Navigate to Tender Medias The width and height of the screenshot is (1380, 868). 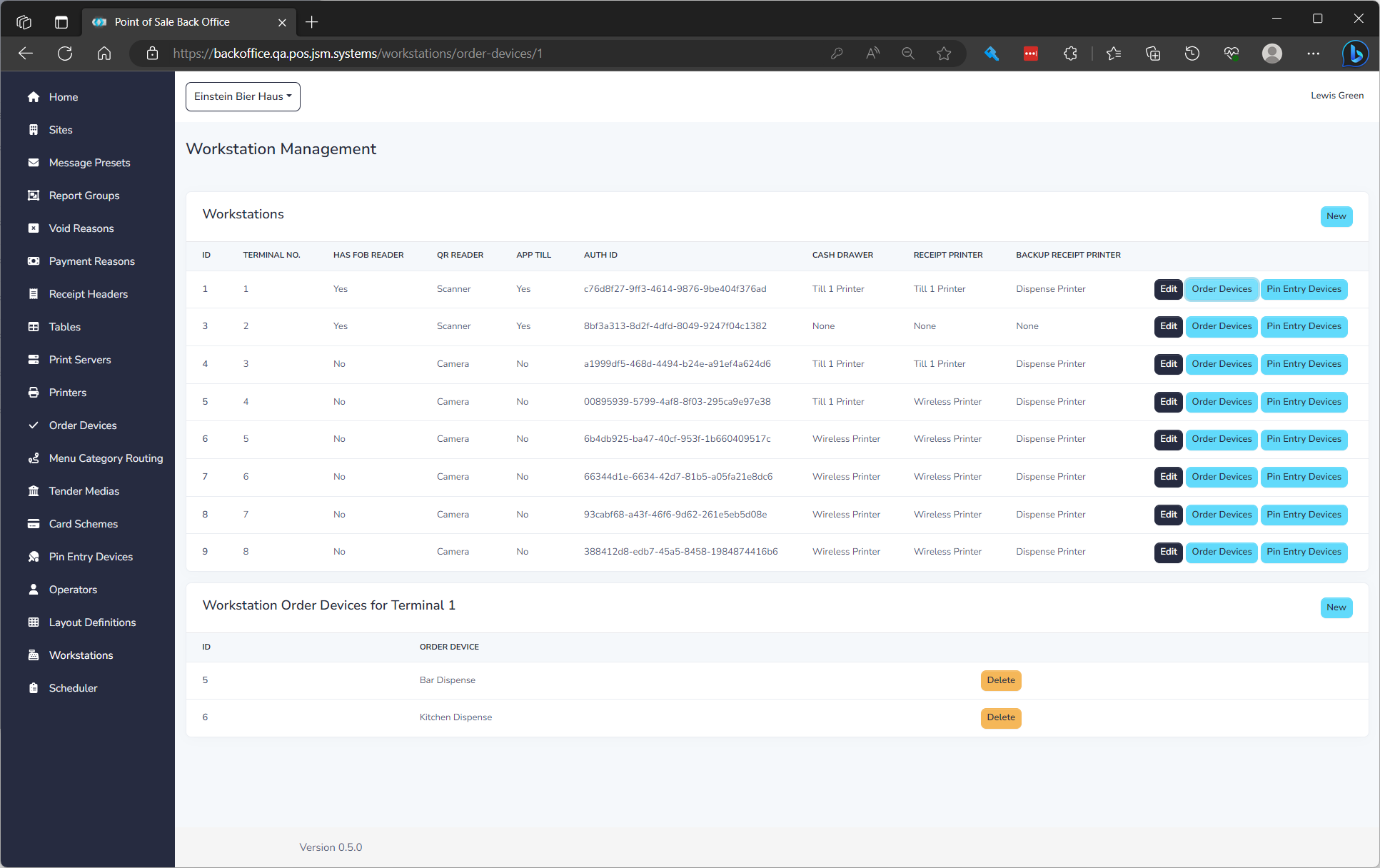84,491
